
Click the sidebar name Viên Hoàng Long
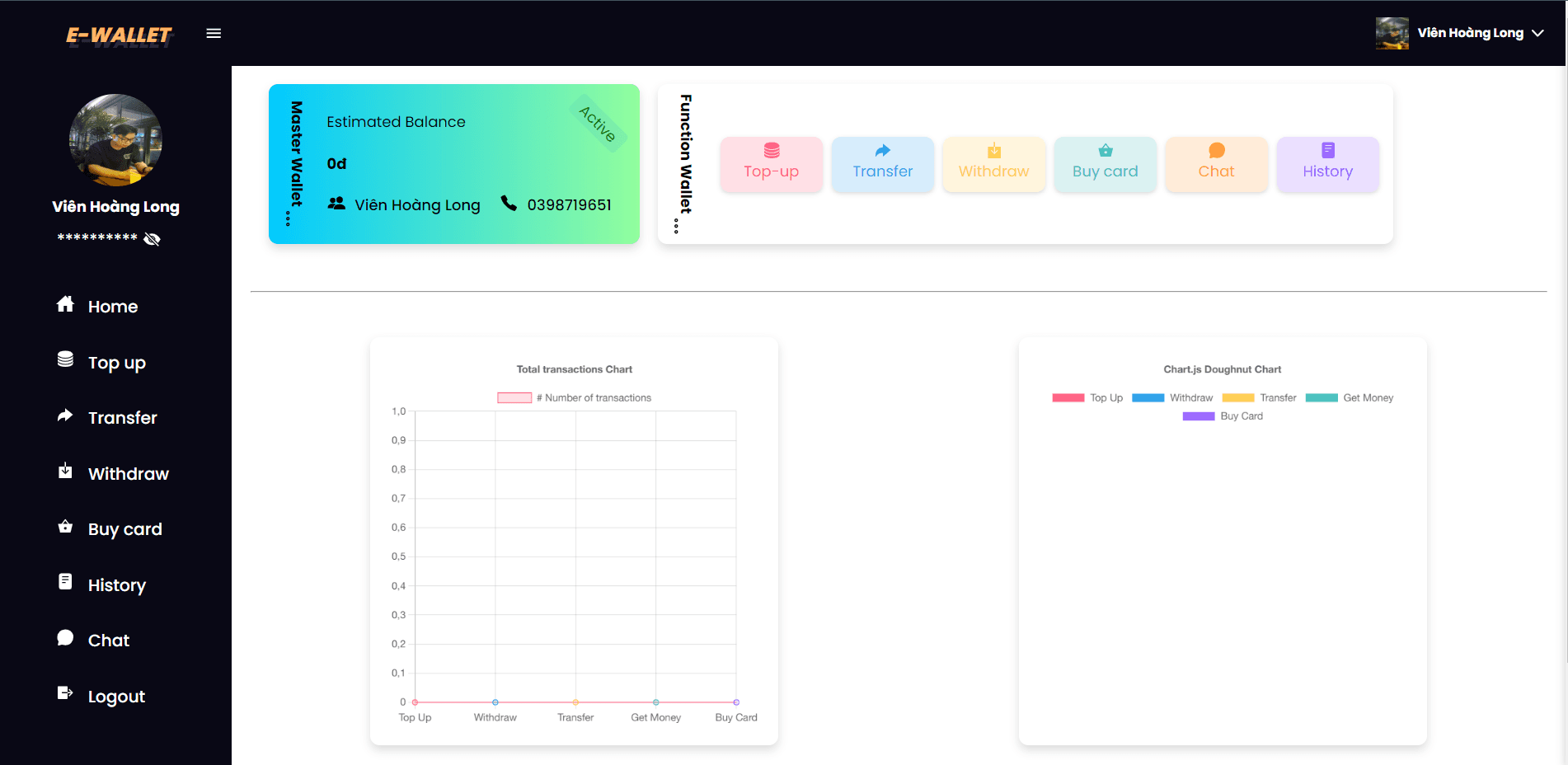click(115, 206)
